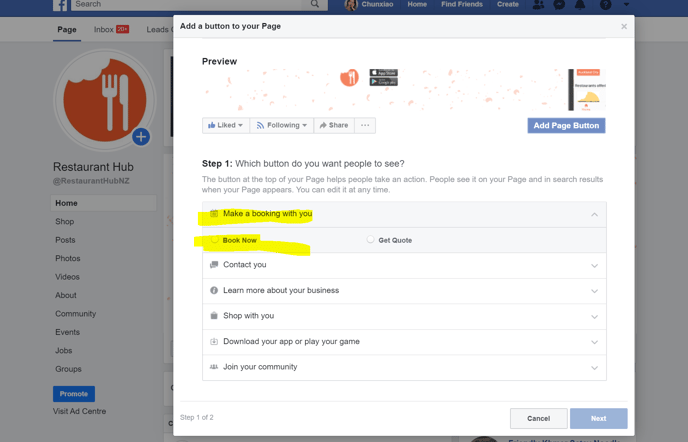
Task: Expand the Join your community section
Action: (594, 368)
